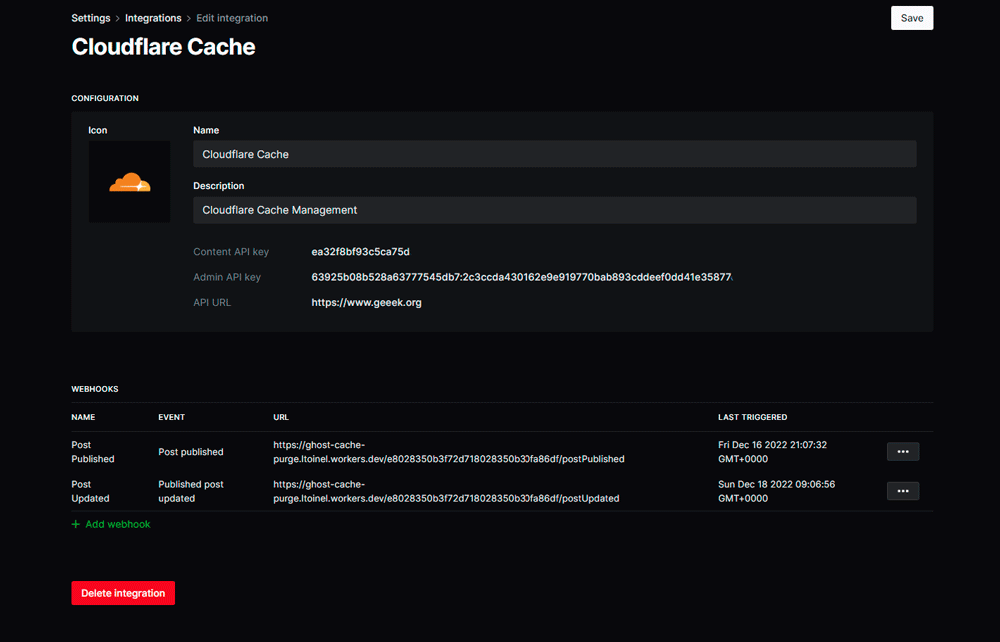Click the Edit integration breadcrumb text
1000x642 pixels.
232,18
